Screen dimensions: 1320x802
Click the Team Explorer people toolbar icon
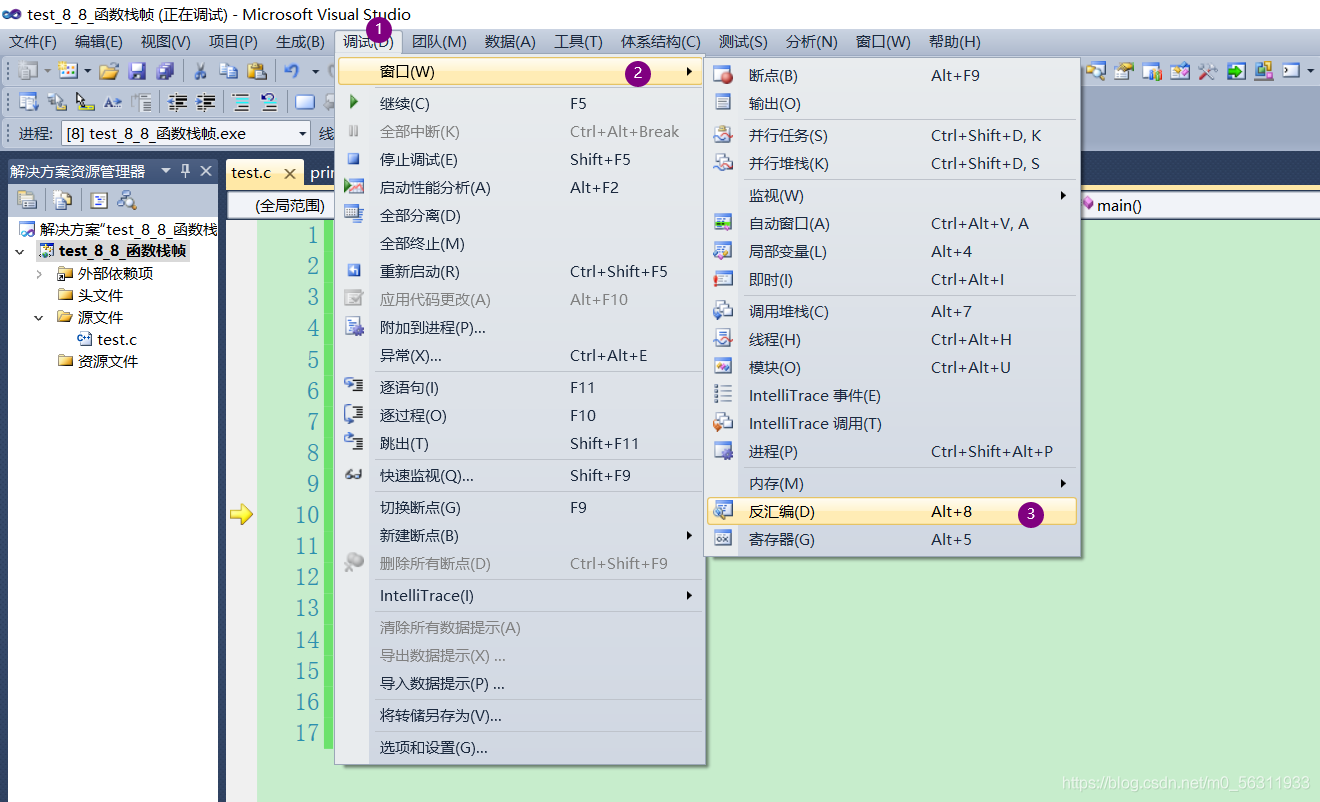1152,71
